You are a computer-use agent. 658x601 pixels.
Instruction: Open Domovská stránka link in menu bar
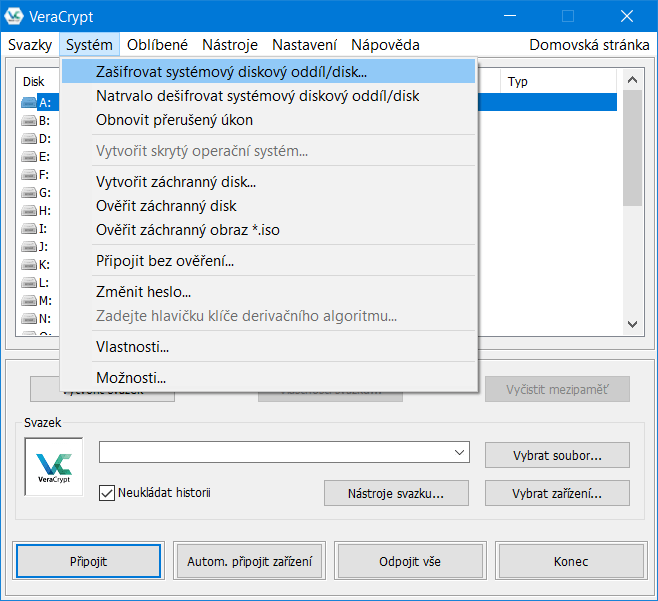click(x=589, y=44)
